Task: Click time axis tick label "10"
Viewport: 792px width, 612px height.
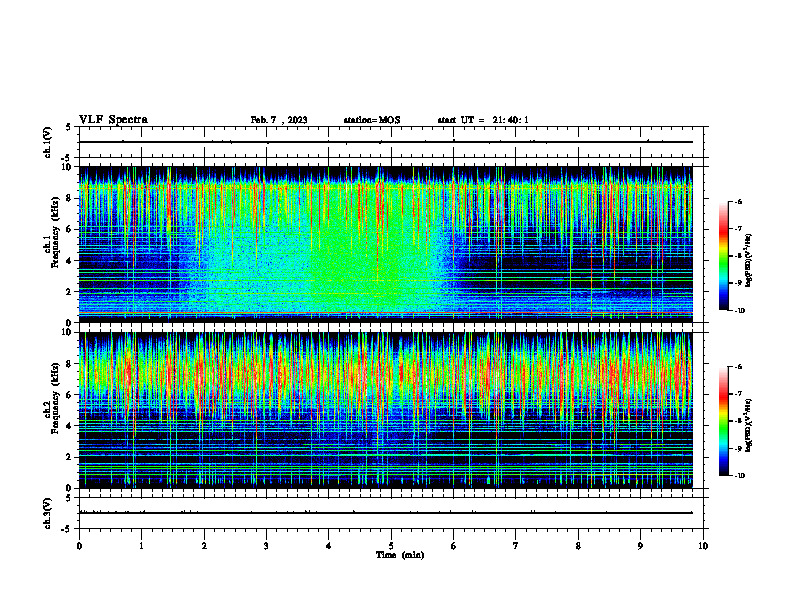Action: 703,546
